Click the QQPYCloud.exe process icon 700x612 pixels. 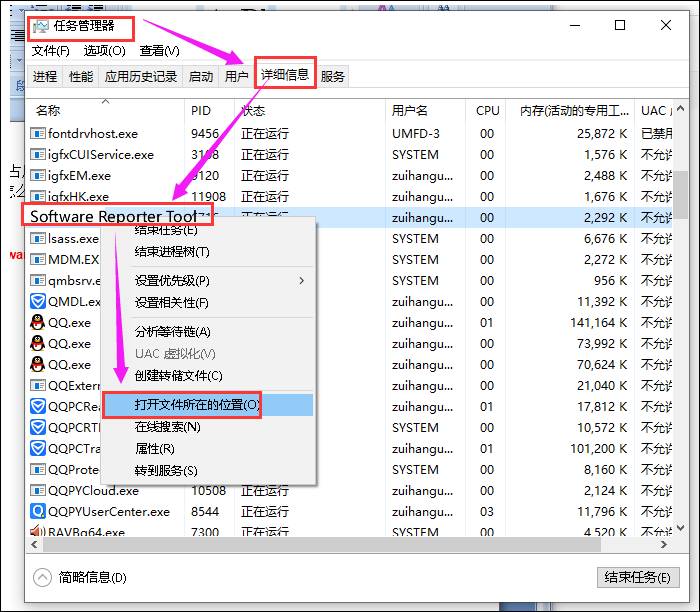tap(38, 490)
